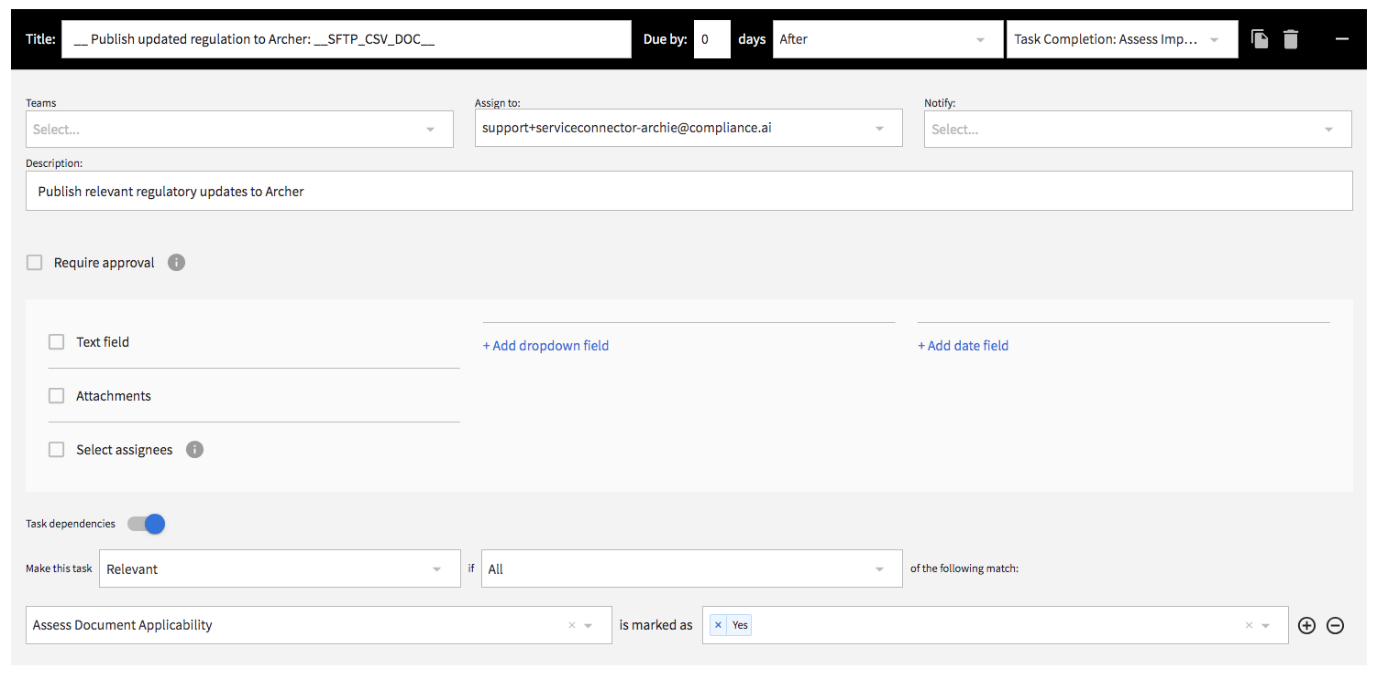The width and height of the screenshot is (1377, 678).
Task: Expand Assess Document Applicability dropdown arrow
Action: [x=589, y=626]
